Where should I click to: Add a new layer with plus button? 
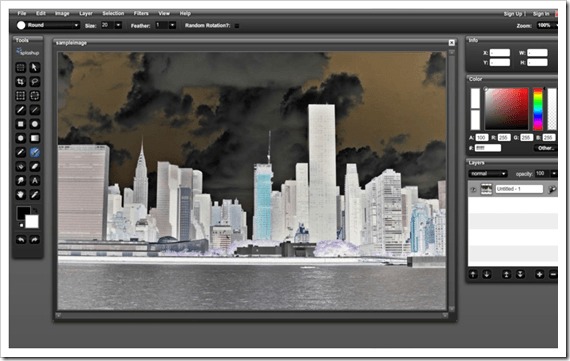tap(539, 275)
